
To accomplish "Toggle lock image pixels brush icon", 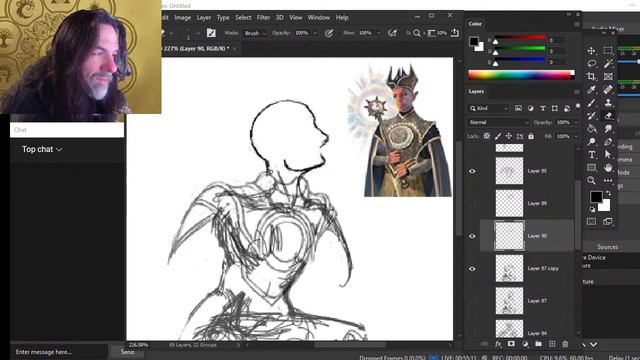I will point(498,136).
